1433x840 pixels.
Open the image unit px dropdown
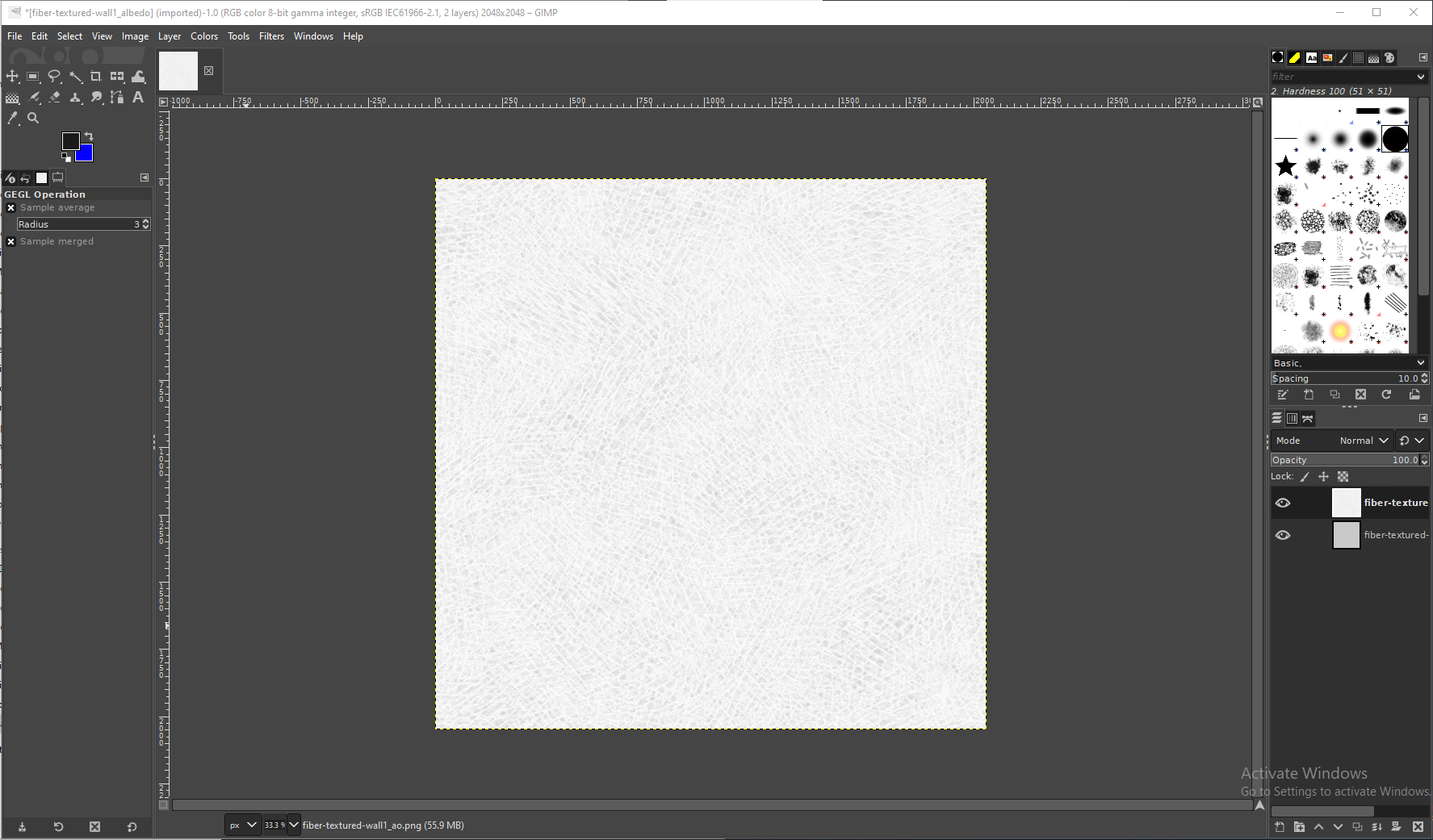[x=242, y=825]
